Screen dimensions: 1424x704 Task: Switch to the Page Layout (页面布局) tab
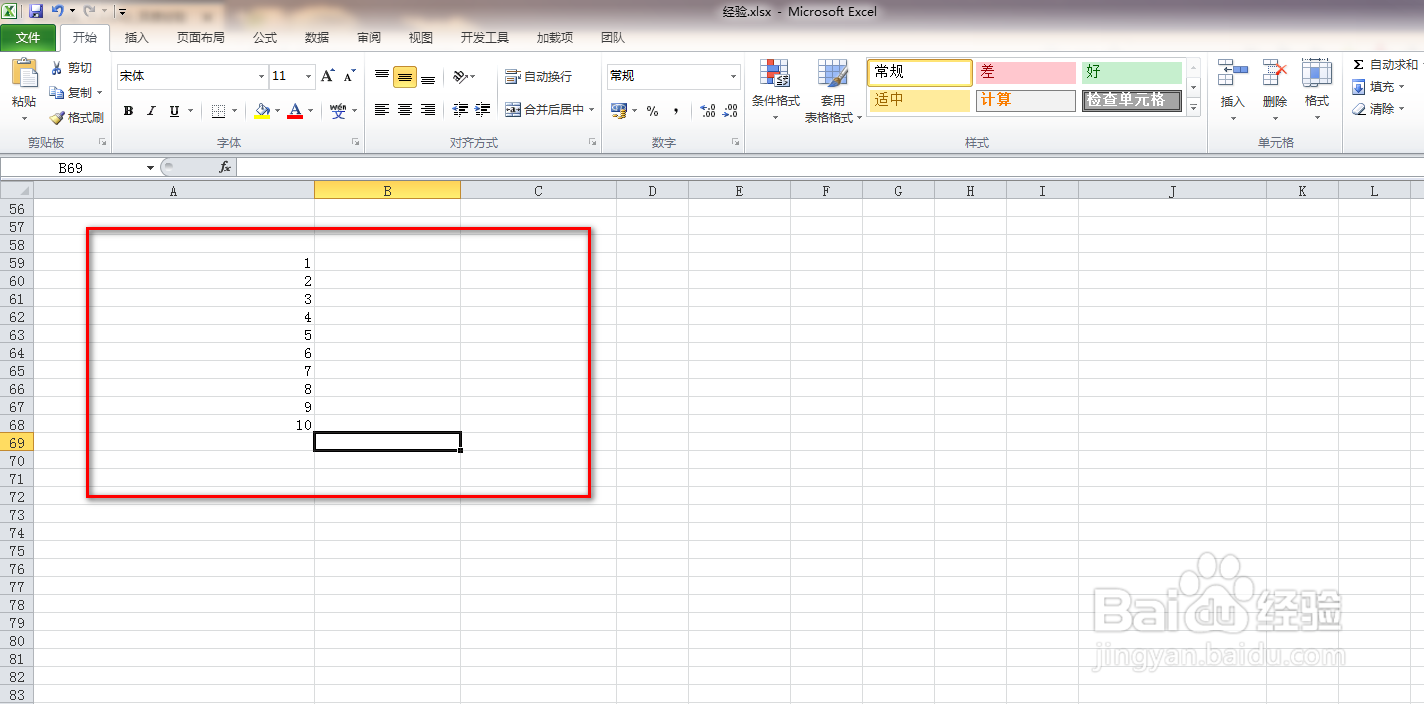pos(200,38)
